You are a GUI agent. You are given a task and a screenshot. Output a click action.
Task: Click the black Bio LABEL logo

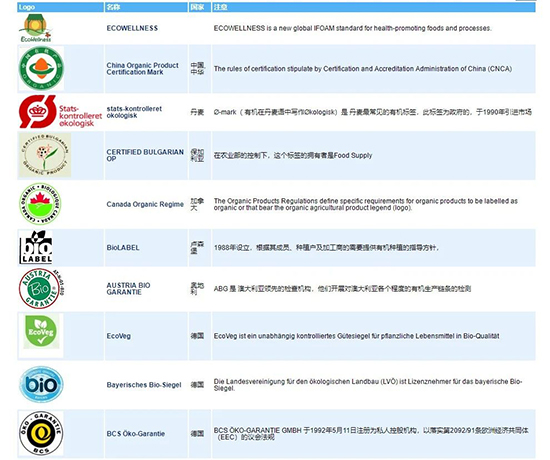36,247
